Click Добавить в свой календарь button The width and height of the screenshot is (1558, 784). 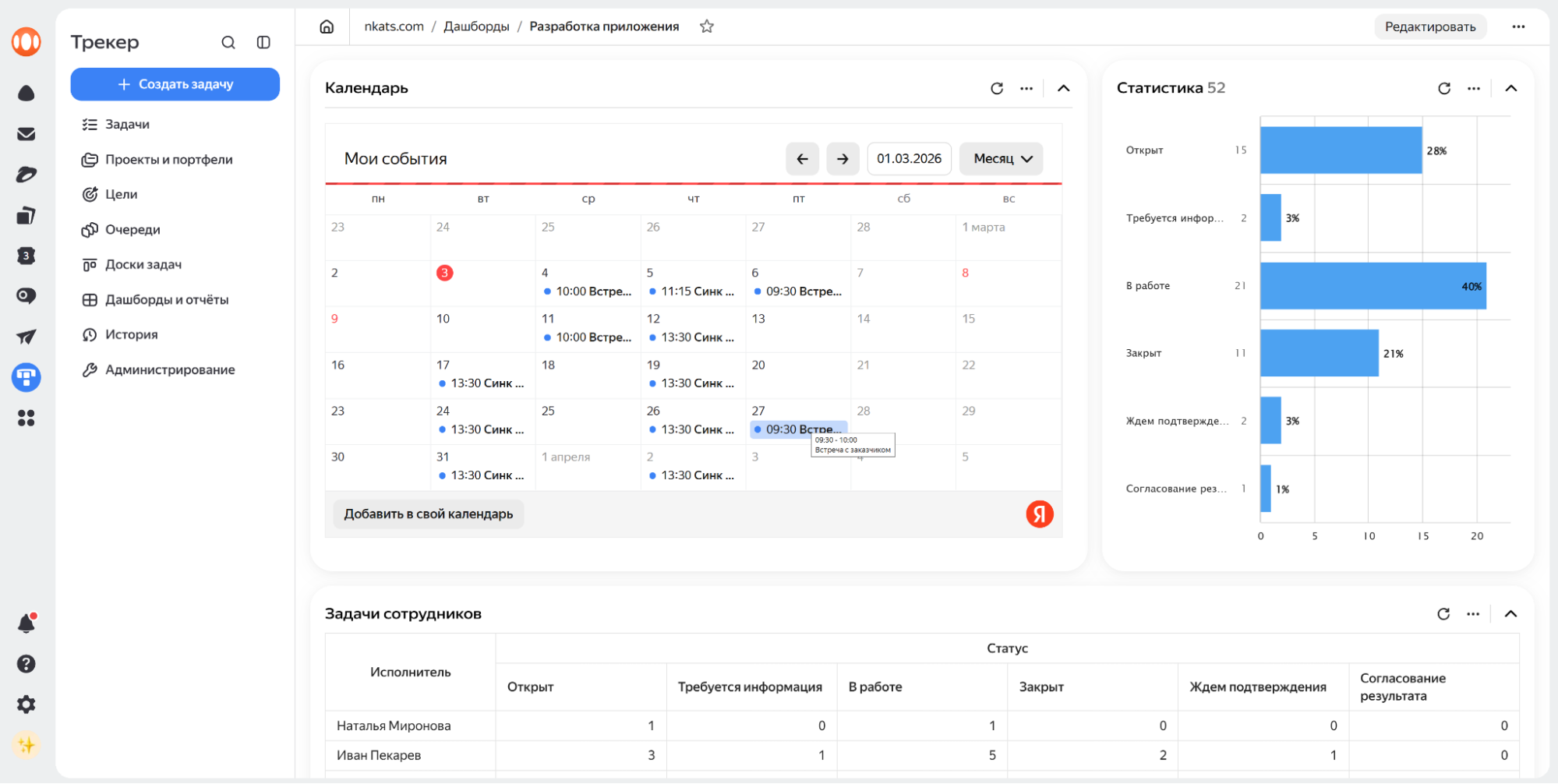coord(428,514)
